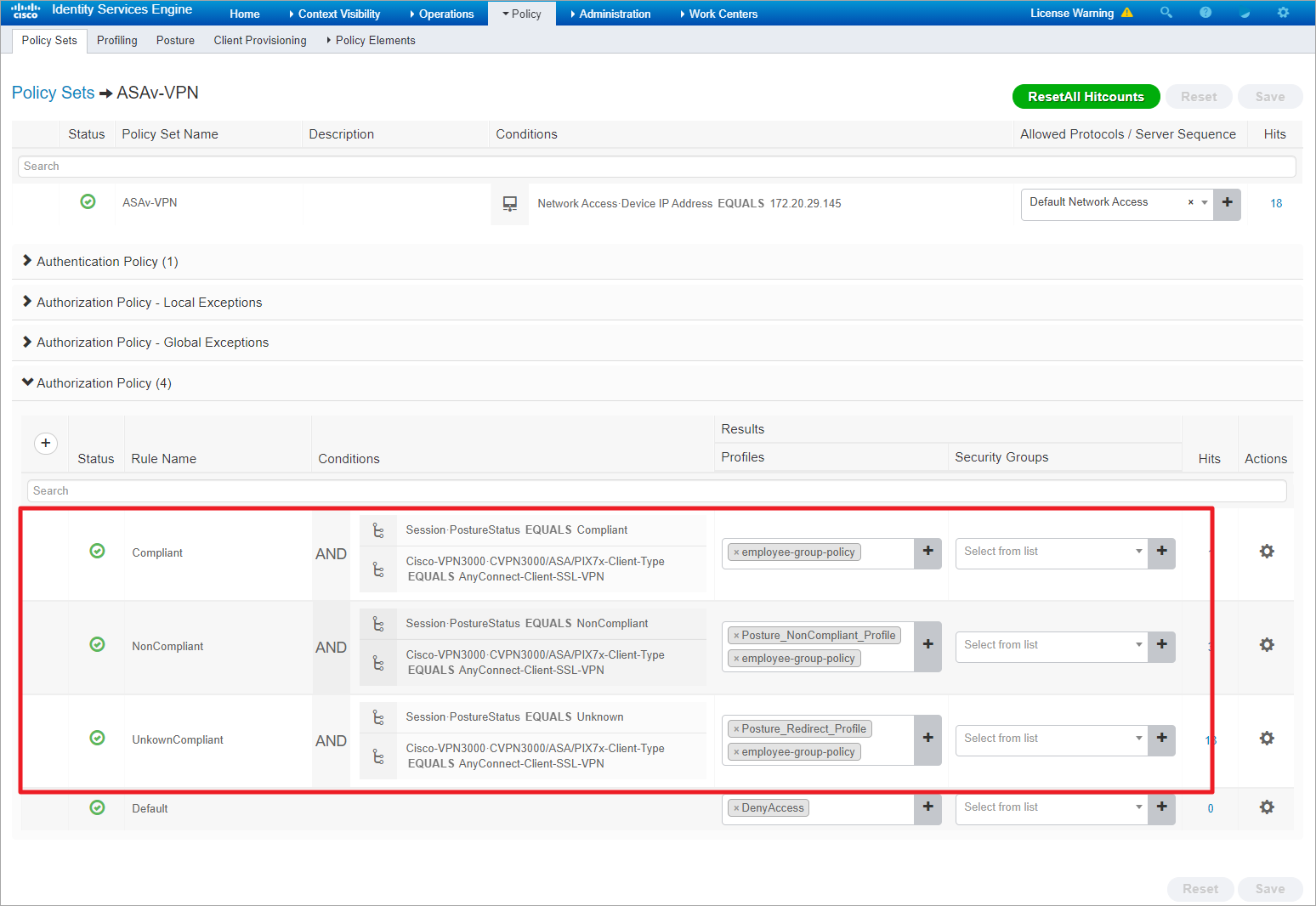Click bottom Save button

point(1270,889)
